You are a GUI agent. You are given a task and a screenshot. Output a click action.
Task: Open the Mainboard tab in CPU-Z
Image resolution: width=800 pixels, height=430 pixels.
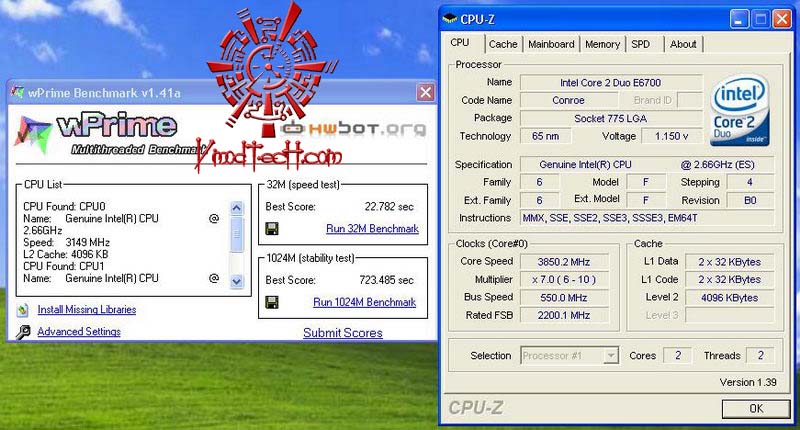pos(551,44)
